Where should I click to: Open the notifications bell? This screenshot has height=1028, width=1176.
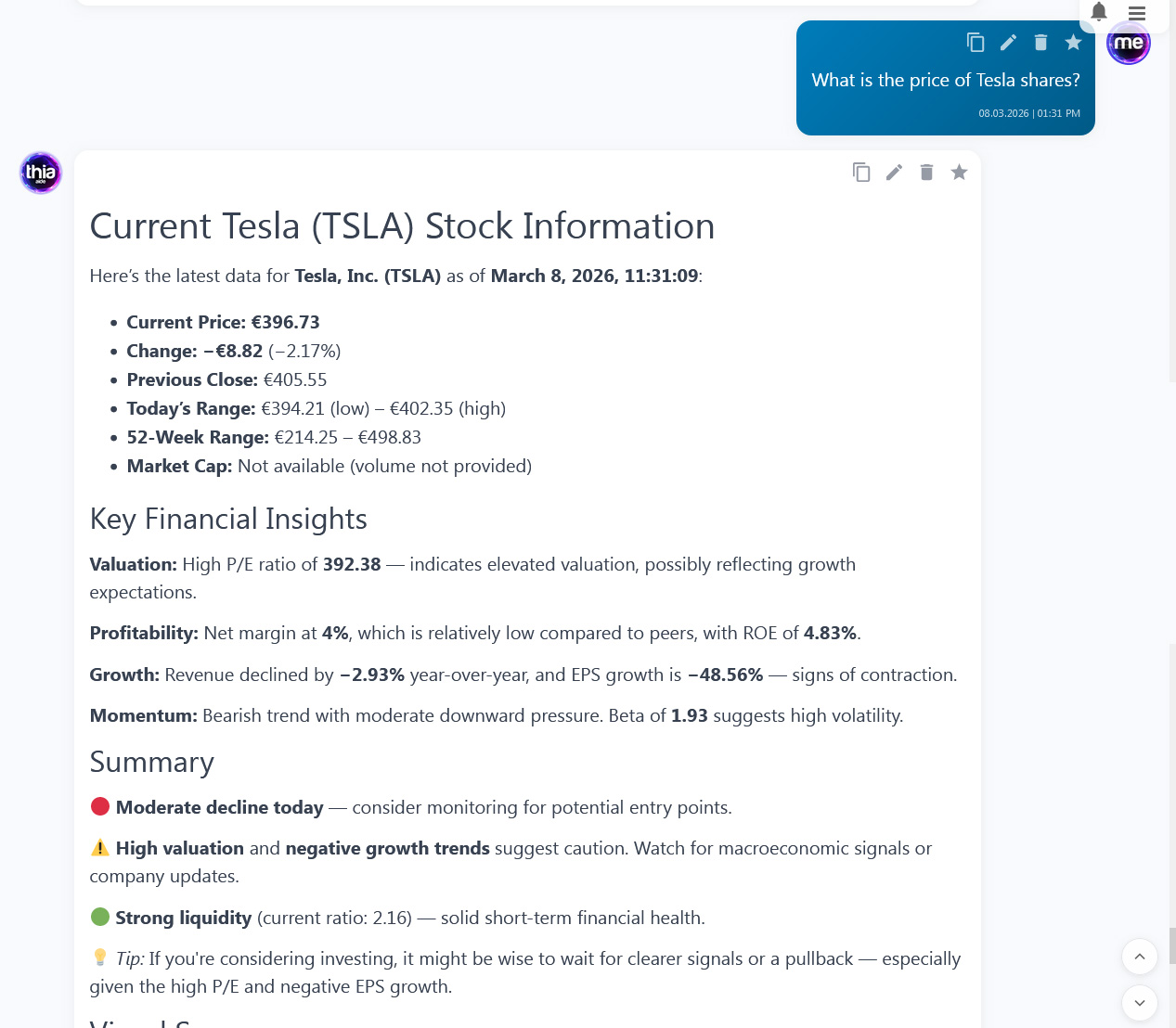click(1099, 12)
